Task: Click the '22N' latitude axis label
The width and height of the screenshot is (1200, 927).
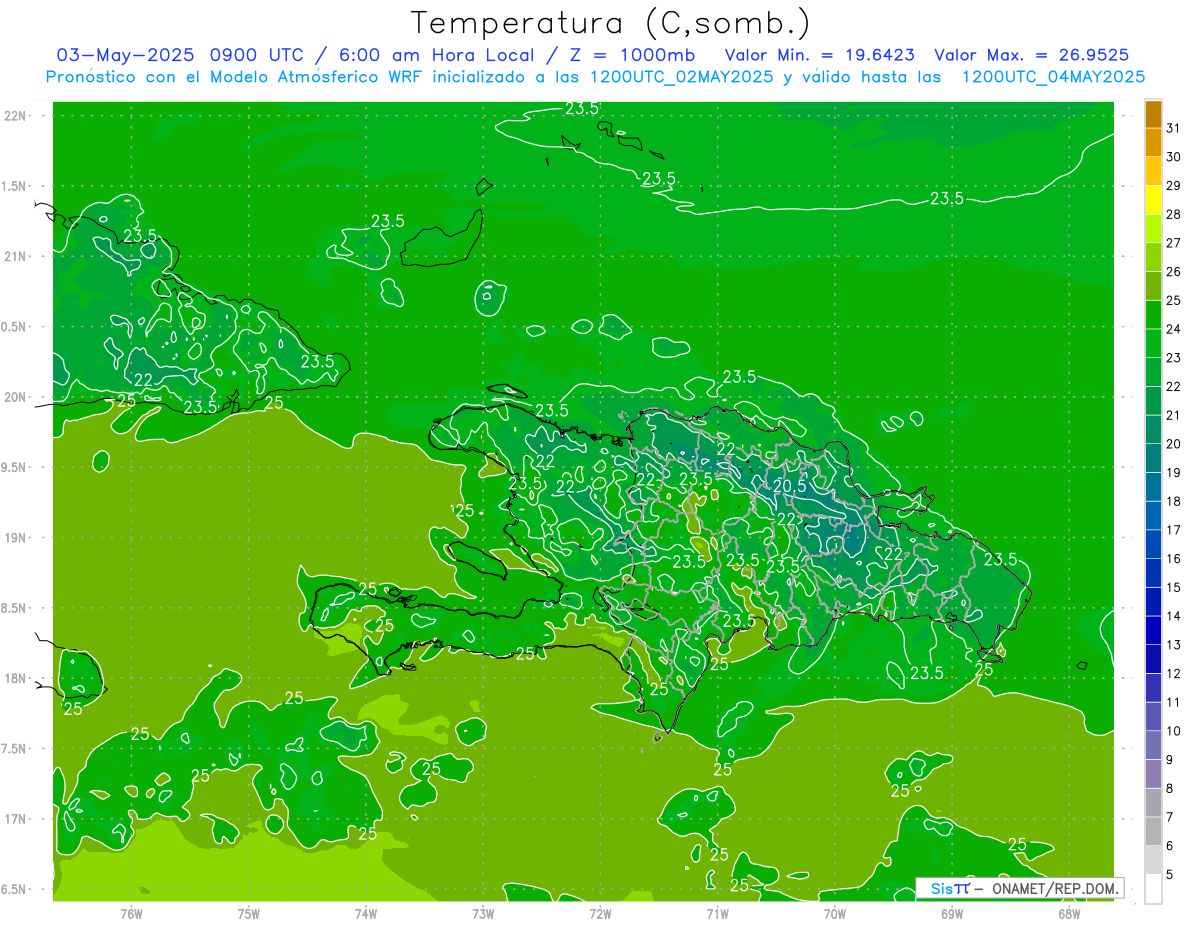Action: tap(16, 116)
